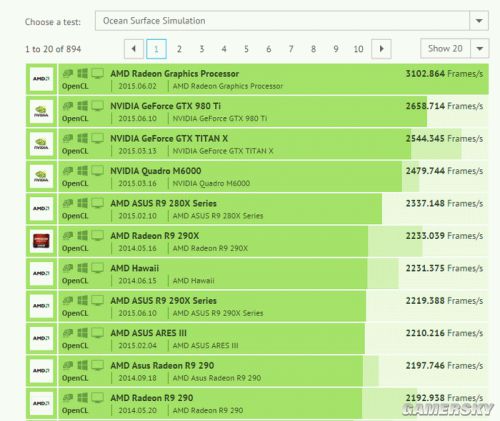Click the AMD logo beside AMD Radeon Graphics Processor

pyautogui.click(x=41, y=79)
